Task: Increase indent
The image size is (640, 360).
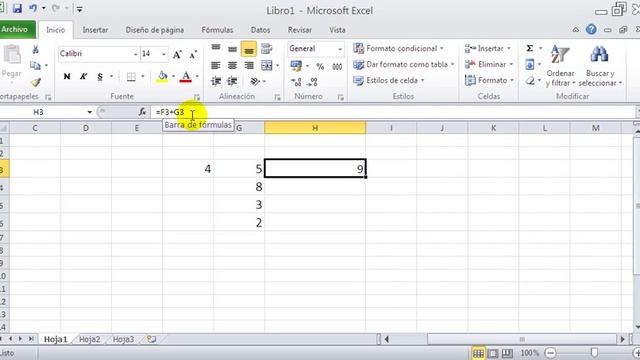Action: [x=232, y=81]
